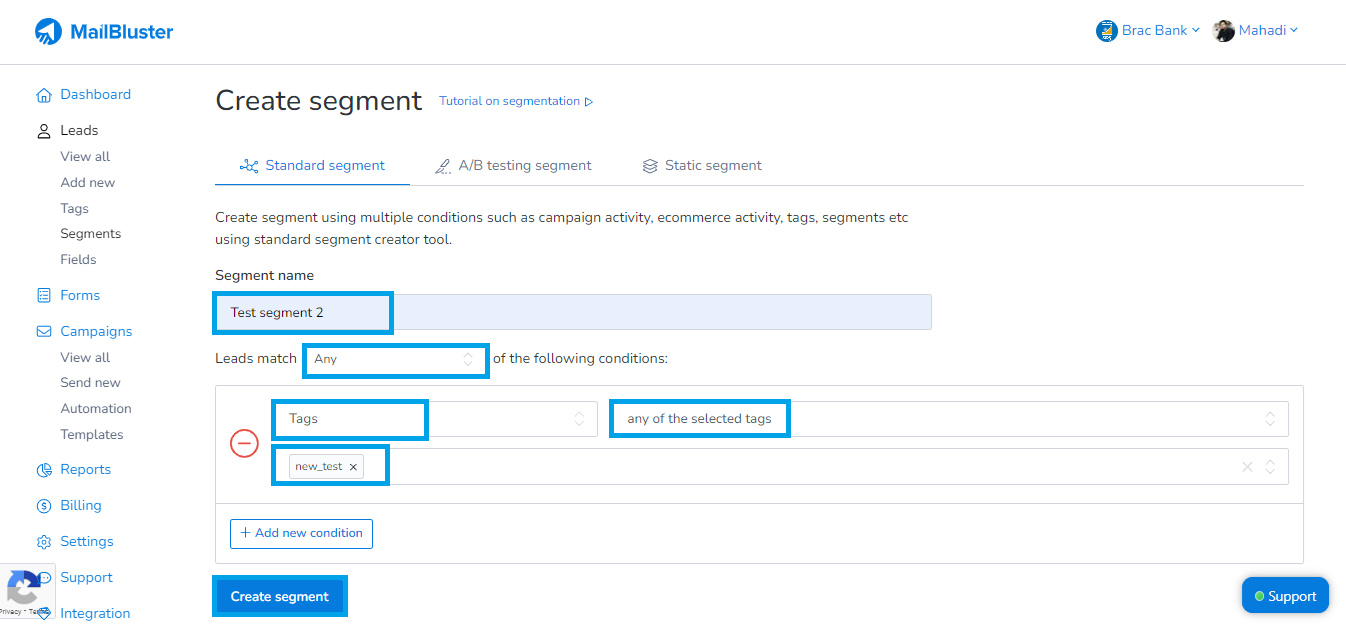Click the Create segment button

coord(279,595)
